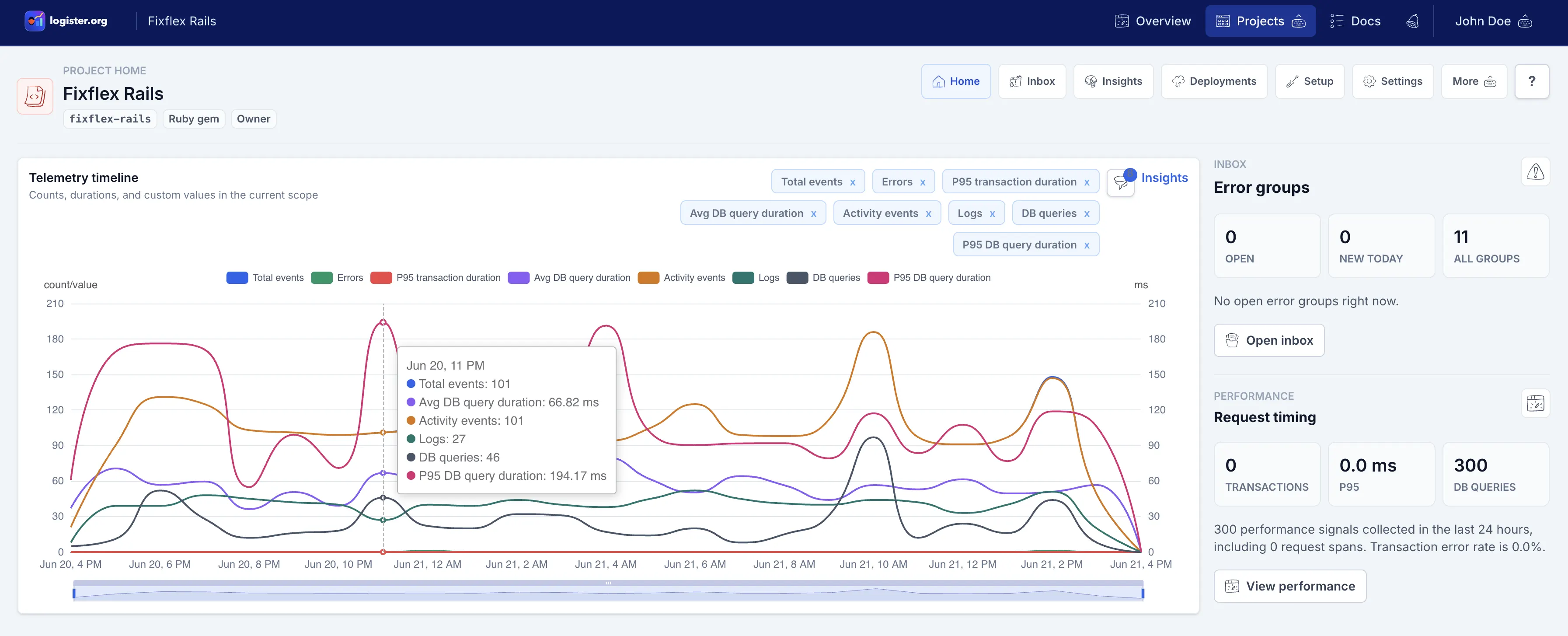Toggle Logs legend series

pos(756,278)
